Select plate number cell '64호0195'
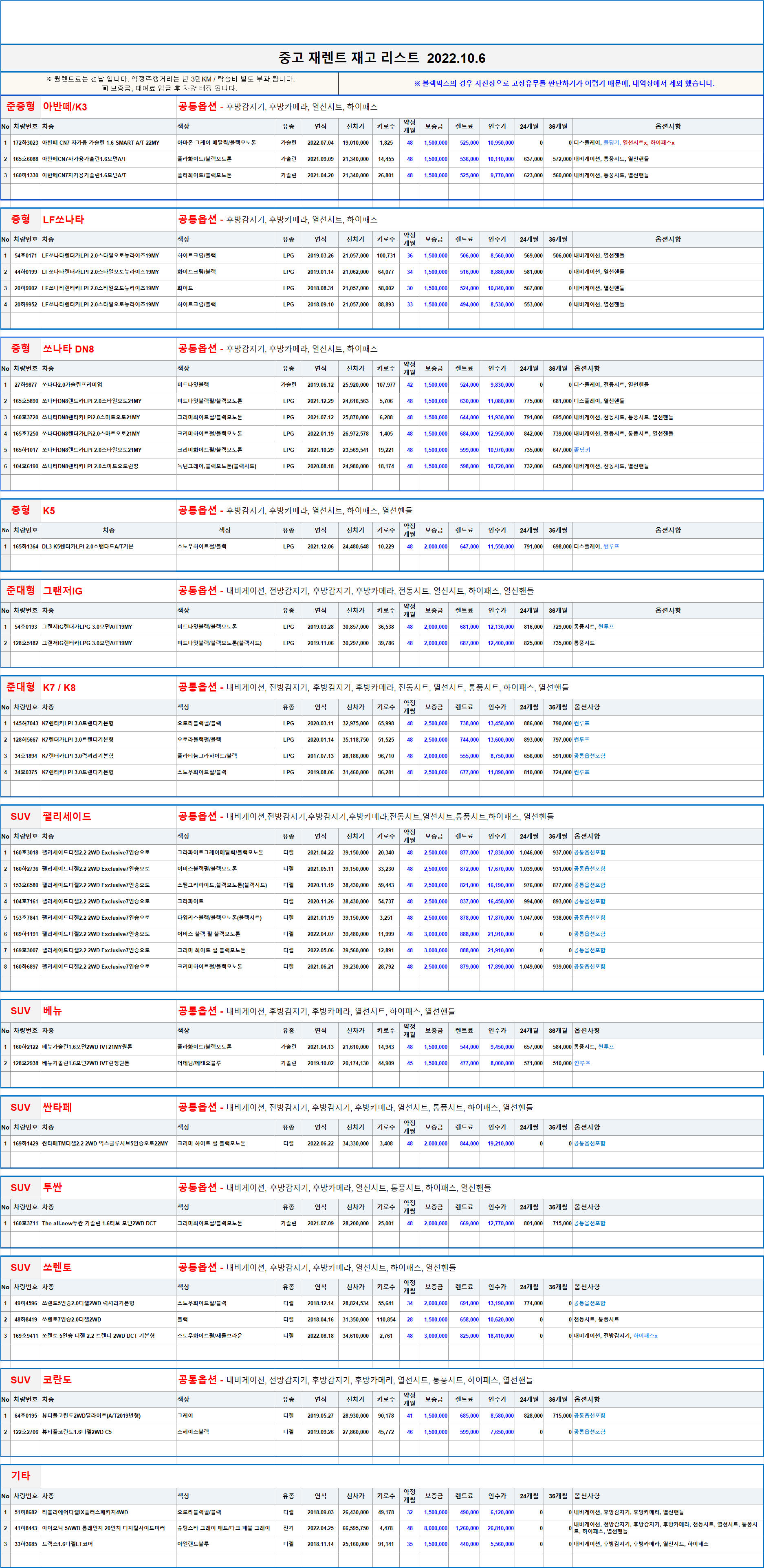The image size is (764, 1568). coord(26,1416)
